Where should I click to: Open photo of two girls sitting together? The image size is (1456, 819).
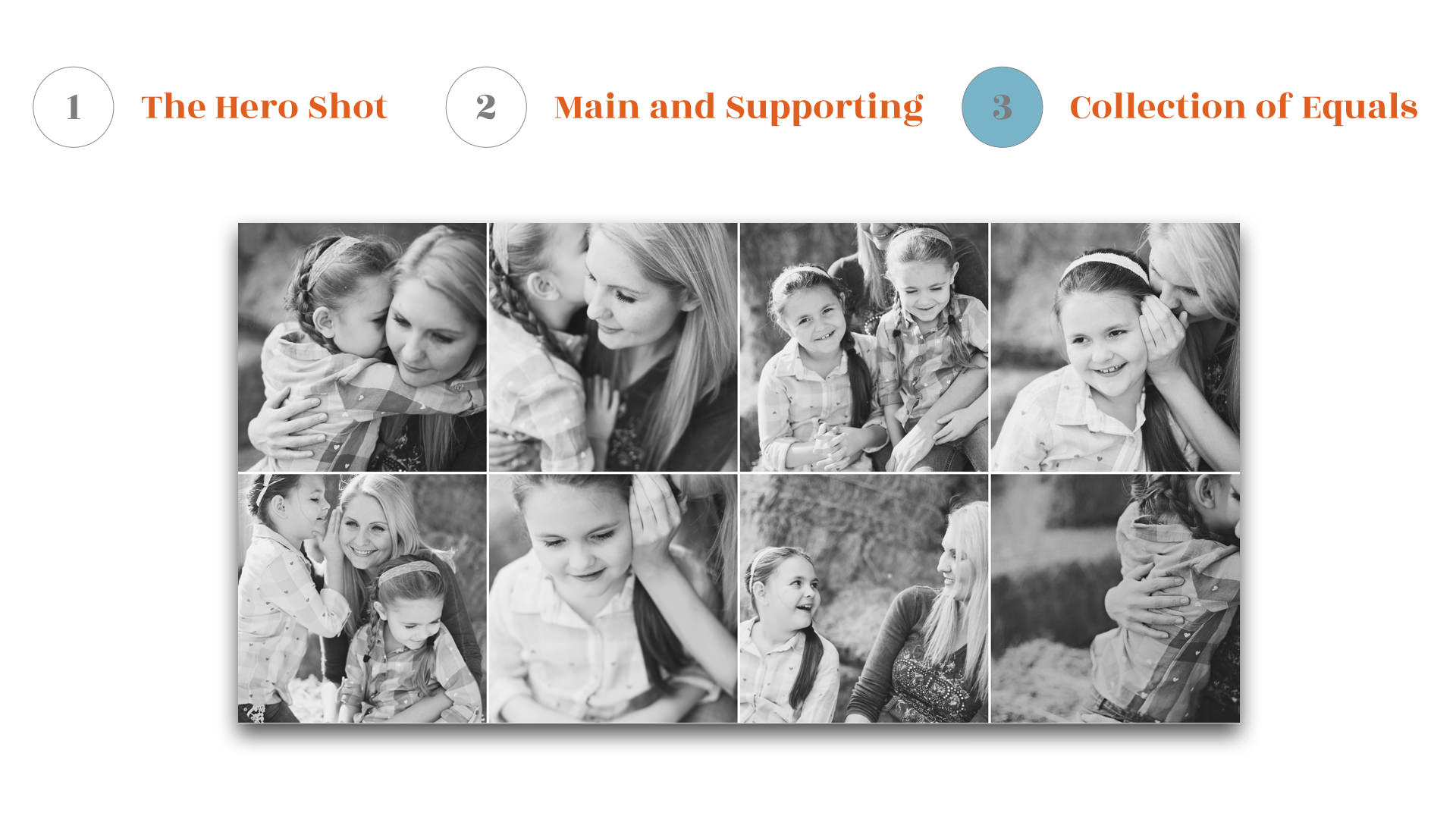(864, 347)
